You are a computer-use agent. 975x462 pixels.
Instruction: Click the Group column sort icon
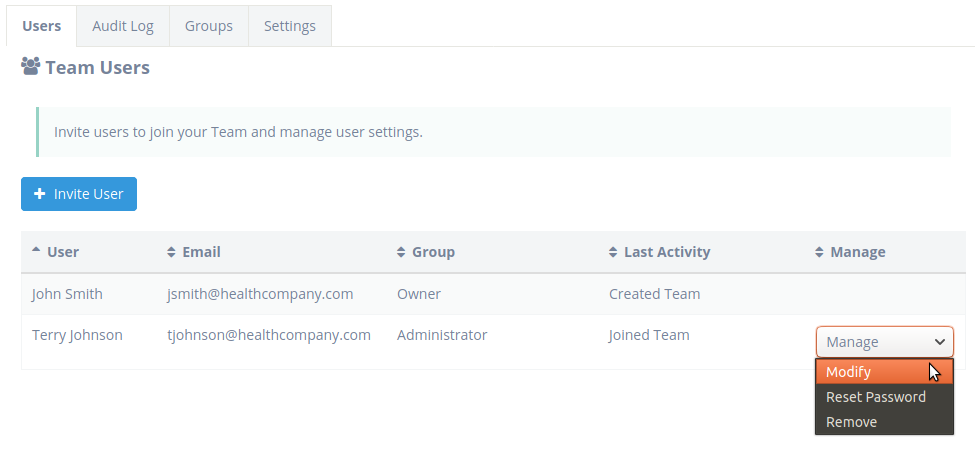(x=401, y=252)
